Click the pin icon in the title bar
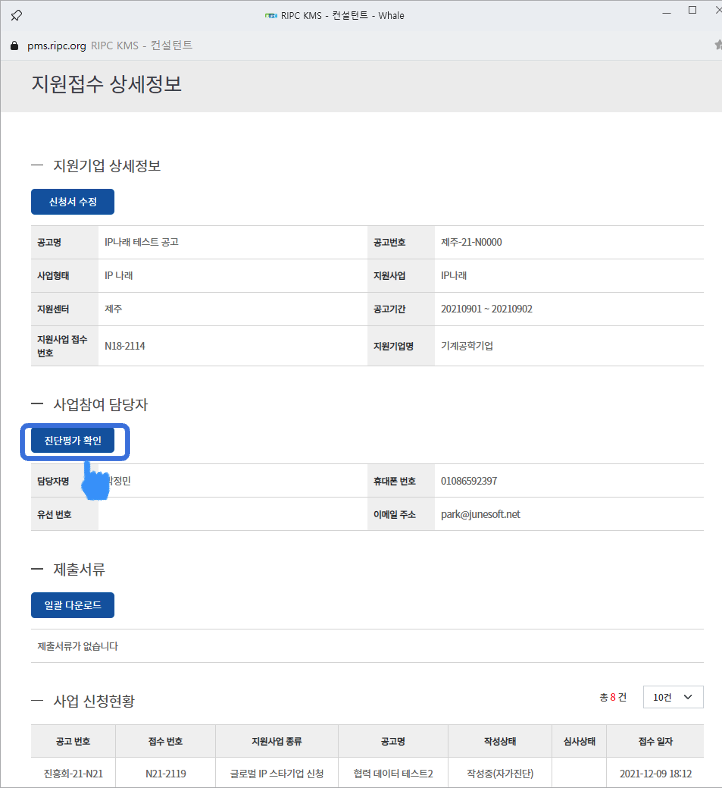 click(17, 16)
